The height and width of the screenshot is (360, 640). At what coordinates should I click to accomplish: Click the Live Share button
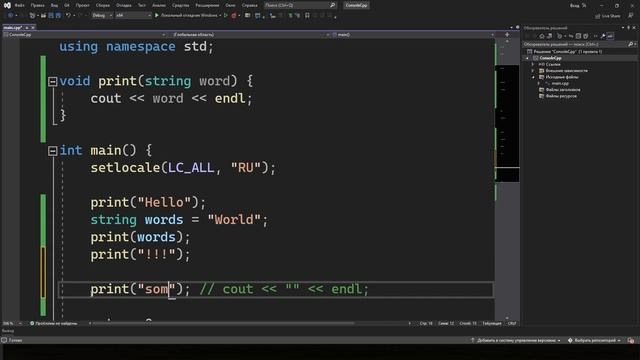608,16
